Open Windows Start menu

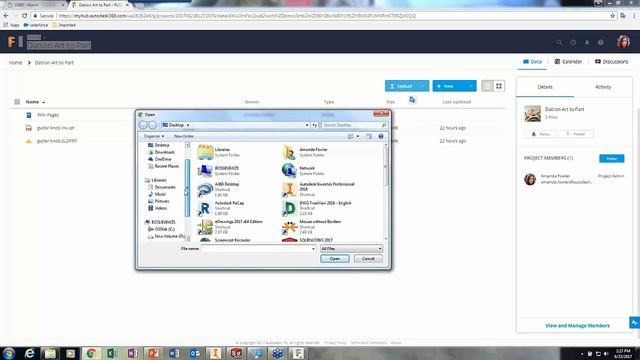click(x=9, y=353)
